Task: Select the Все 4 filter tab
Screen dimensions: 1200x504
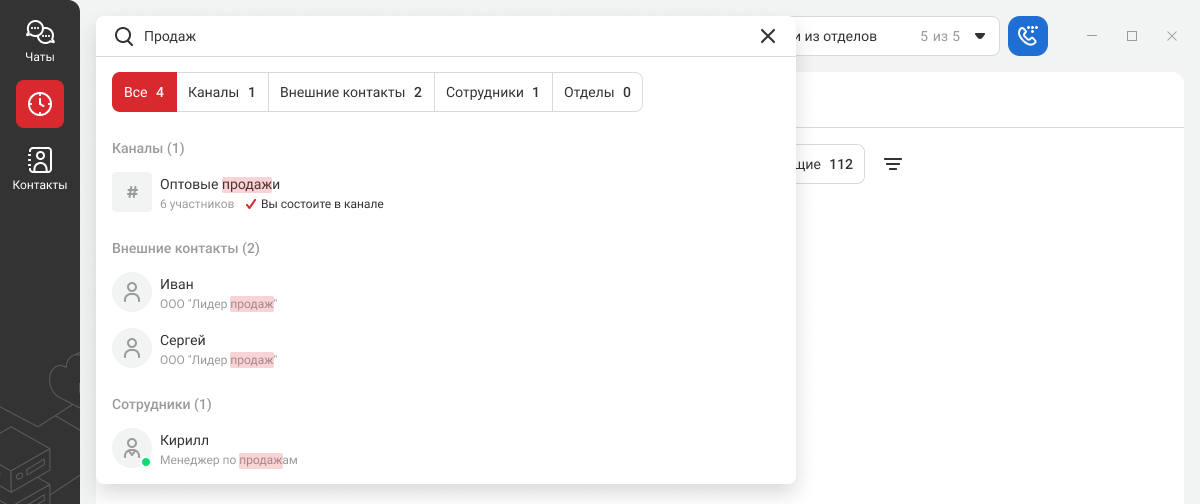Action: 144,92
